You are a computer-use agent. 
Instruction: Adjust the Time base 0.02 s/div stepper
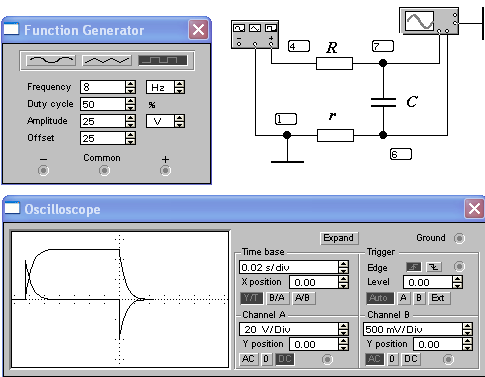pyautogui.click(x=343, y=267)
